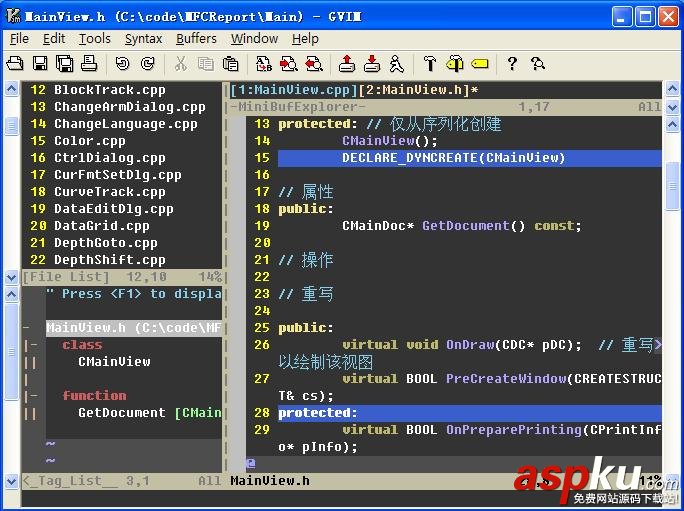Click the MiniBufExplorer scroll up arrow

(673, 89)
